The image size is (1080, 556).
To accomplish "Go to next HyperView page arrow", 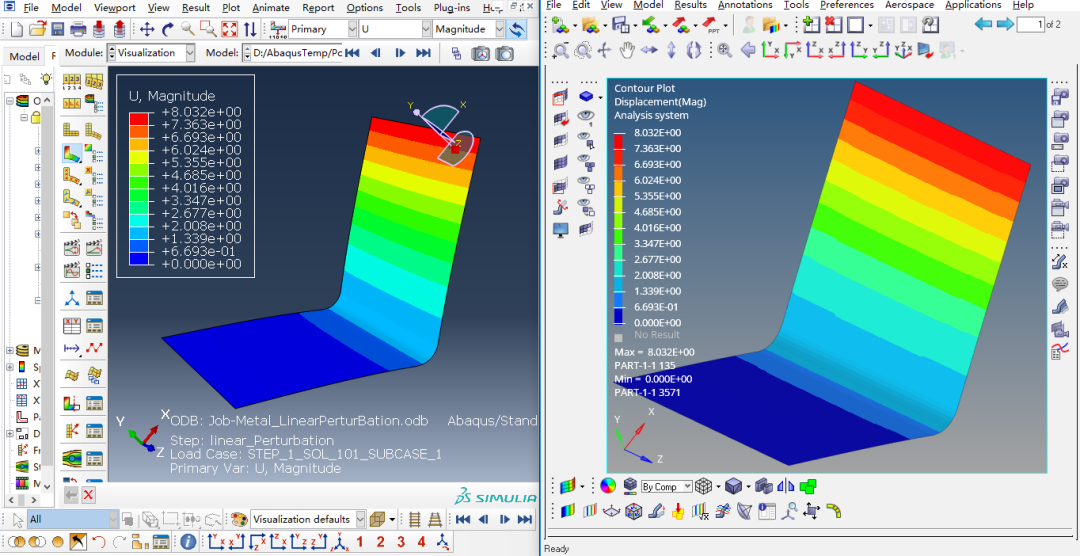I will click(x=1005, y=25).
